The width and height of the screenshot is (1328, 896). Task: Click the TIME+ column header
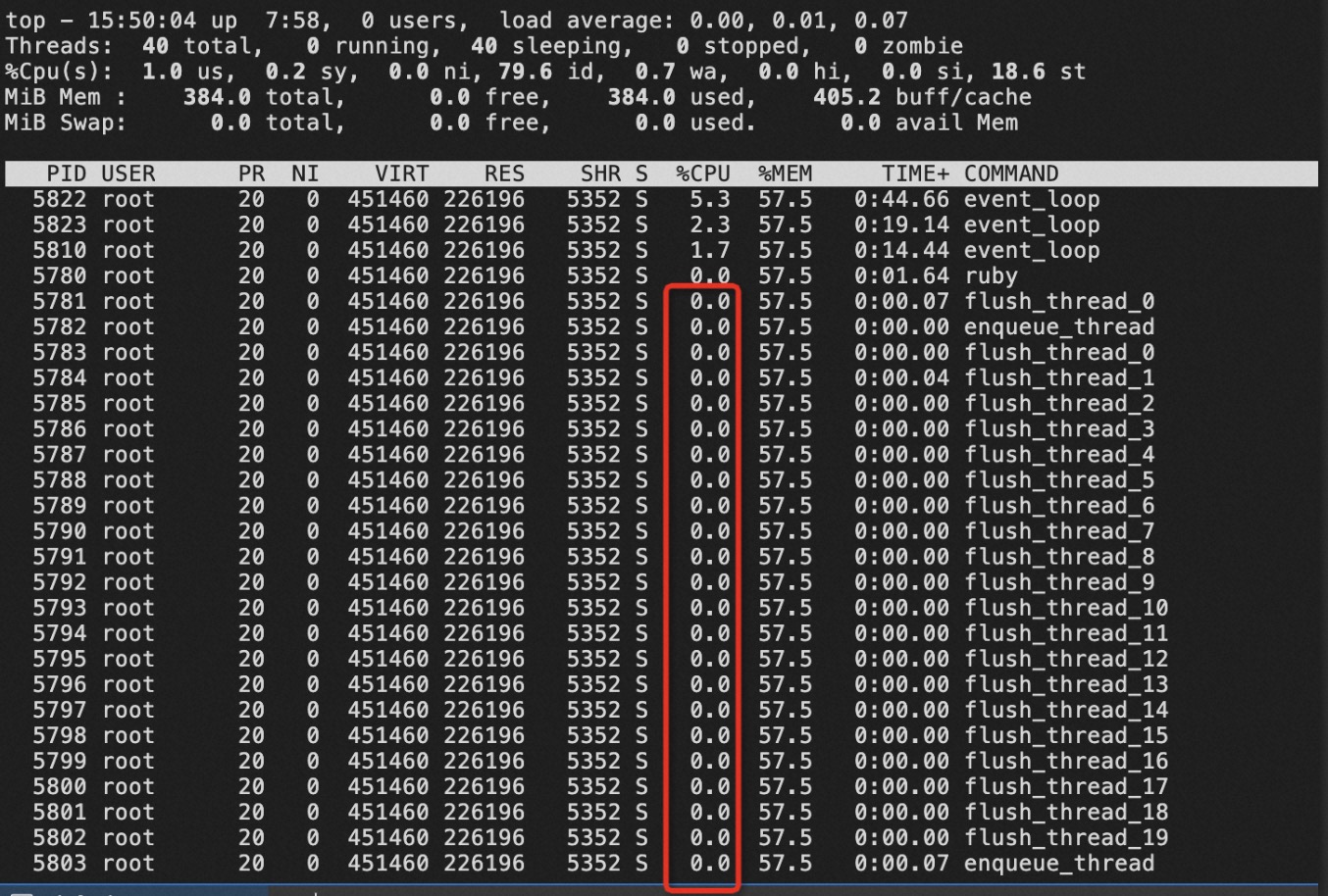(x=915, y=174)
